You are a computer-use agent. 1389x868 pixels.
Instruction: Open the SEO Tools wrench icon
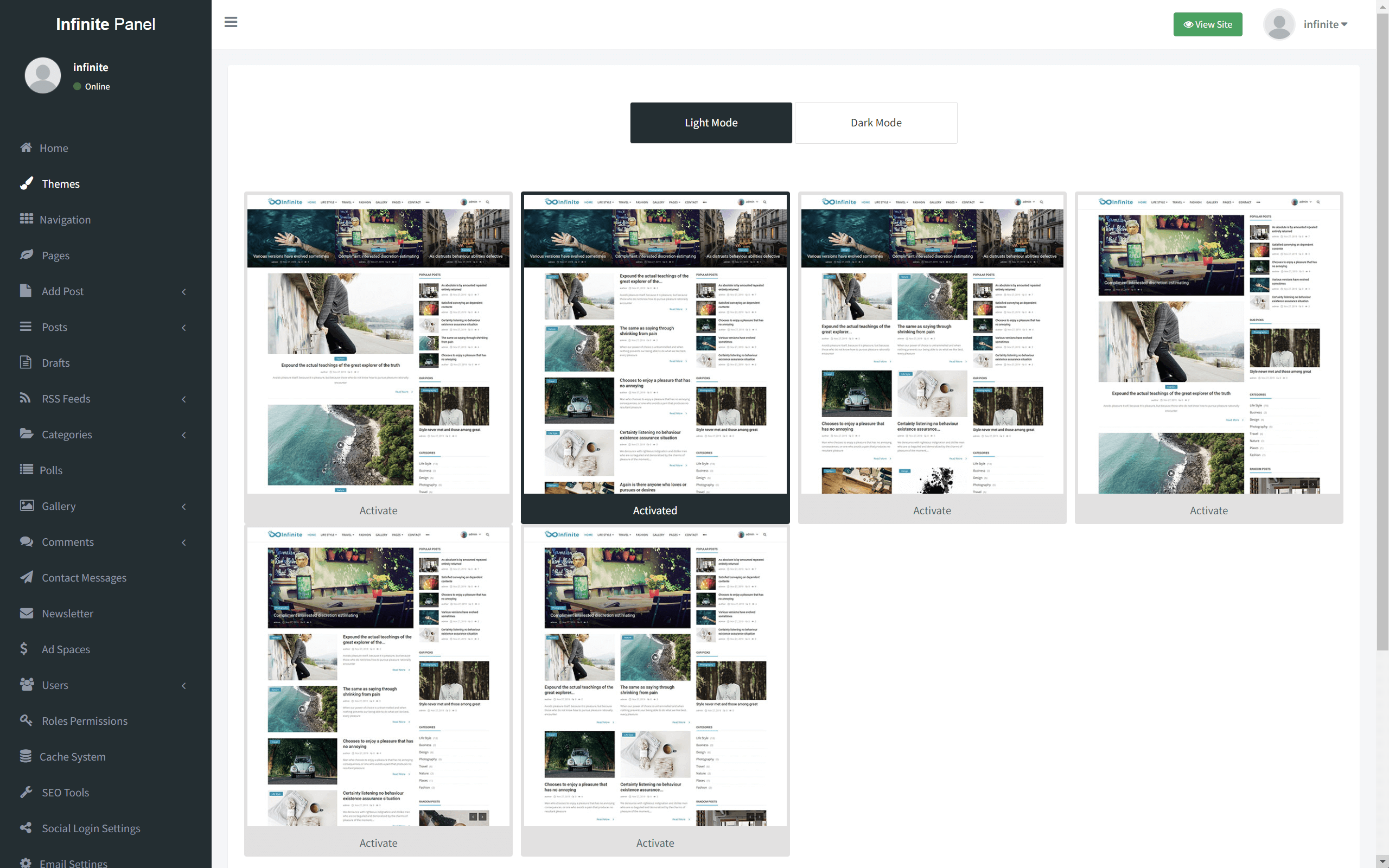pos(27,792)
